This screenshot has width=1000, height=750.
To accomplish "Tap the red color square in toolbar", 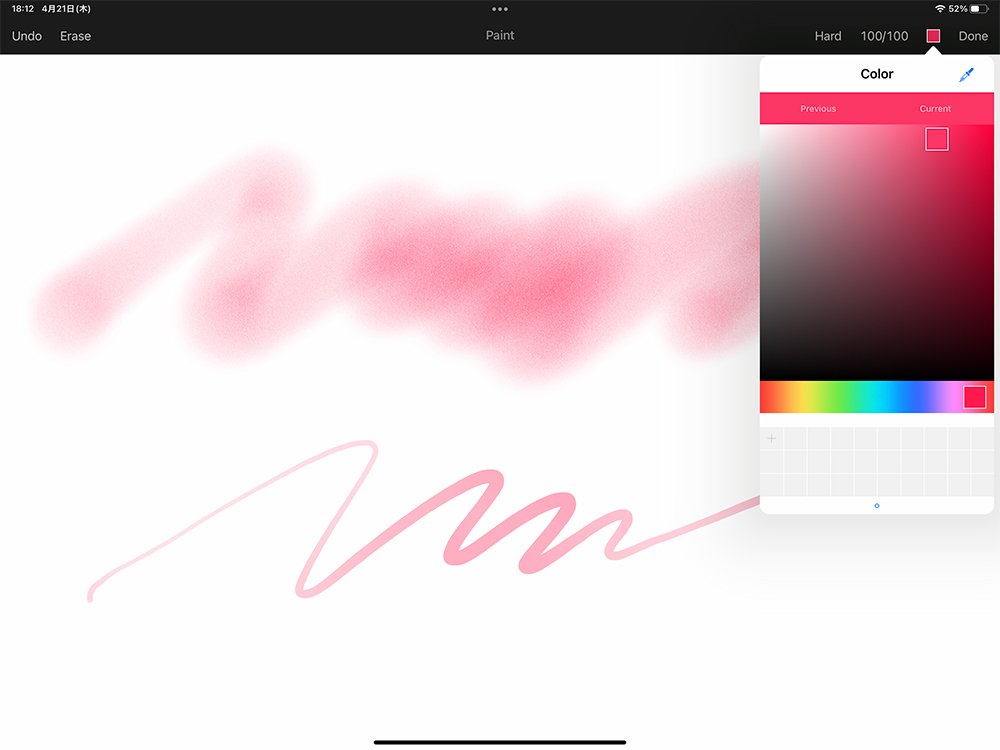I will (933, 36).
